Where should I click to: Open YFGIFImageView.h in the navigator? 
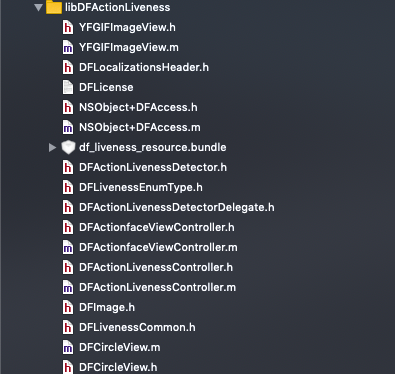coord(127,27)
